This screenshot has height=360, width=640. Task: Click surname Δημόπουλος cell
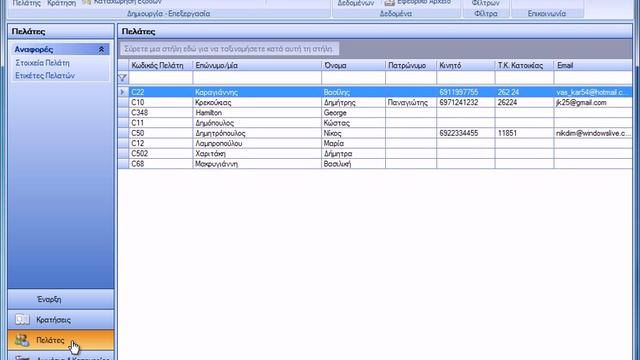pyautogui.click(x=257, y=123)
